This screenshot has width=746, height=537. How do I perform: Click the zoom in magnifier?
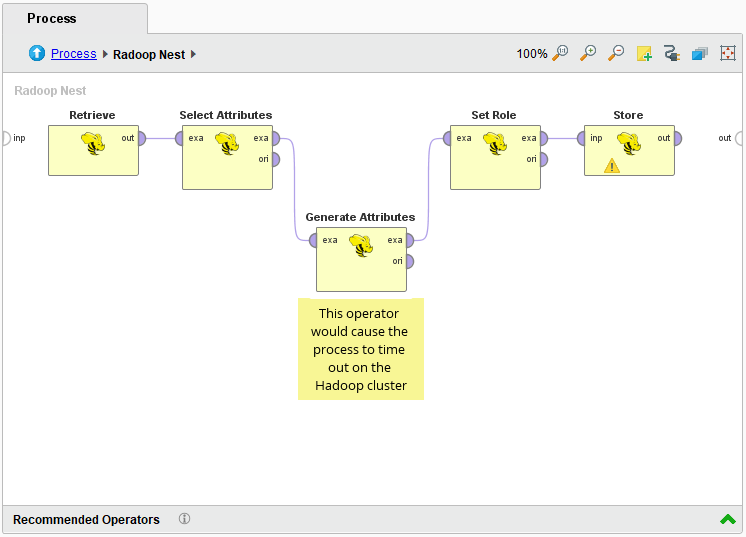(x=588, y=53)
